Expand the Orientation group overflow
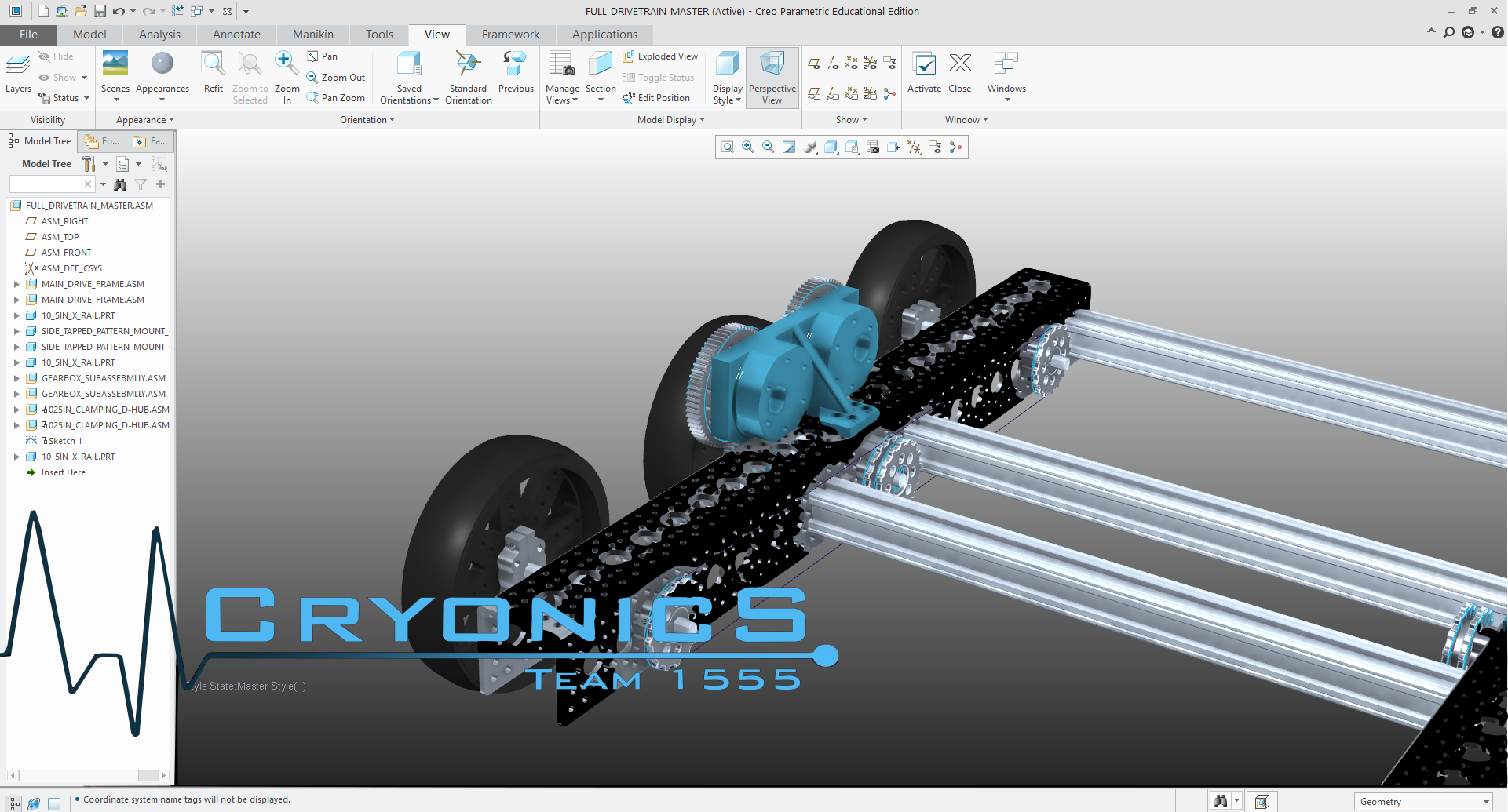 coord(367,120)
